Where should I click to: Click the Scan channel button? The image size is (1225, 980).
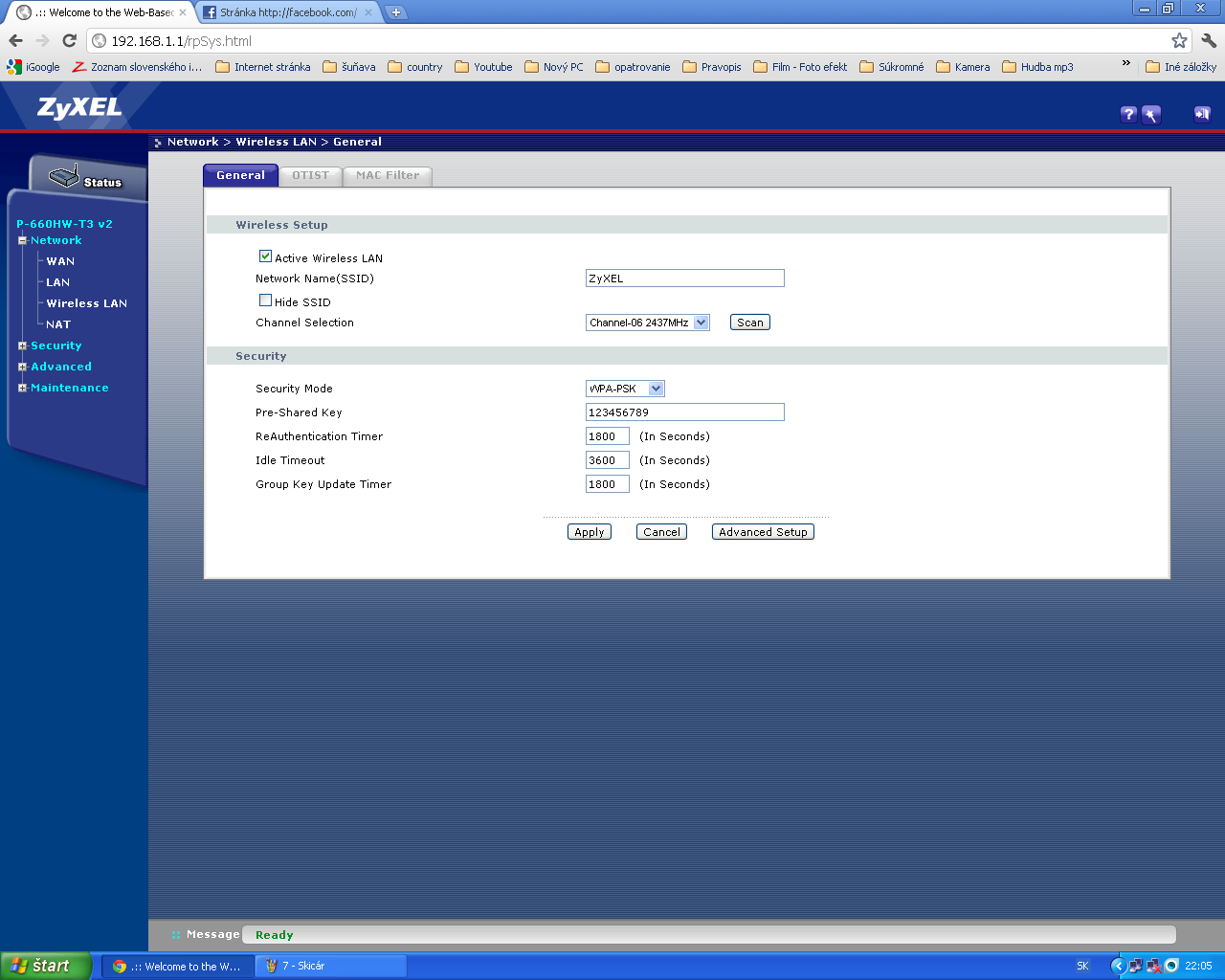[x=750, y=323]
